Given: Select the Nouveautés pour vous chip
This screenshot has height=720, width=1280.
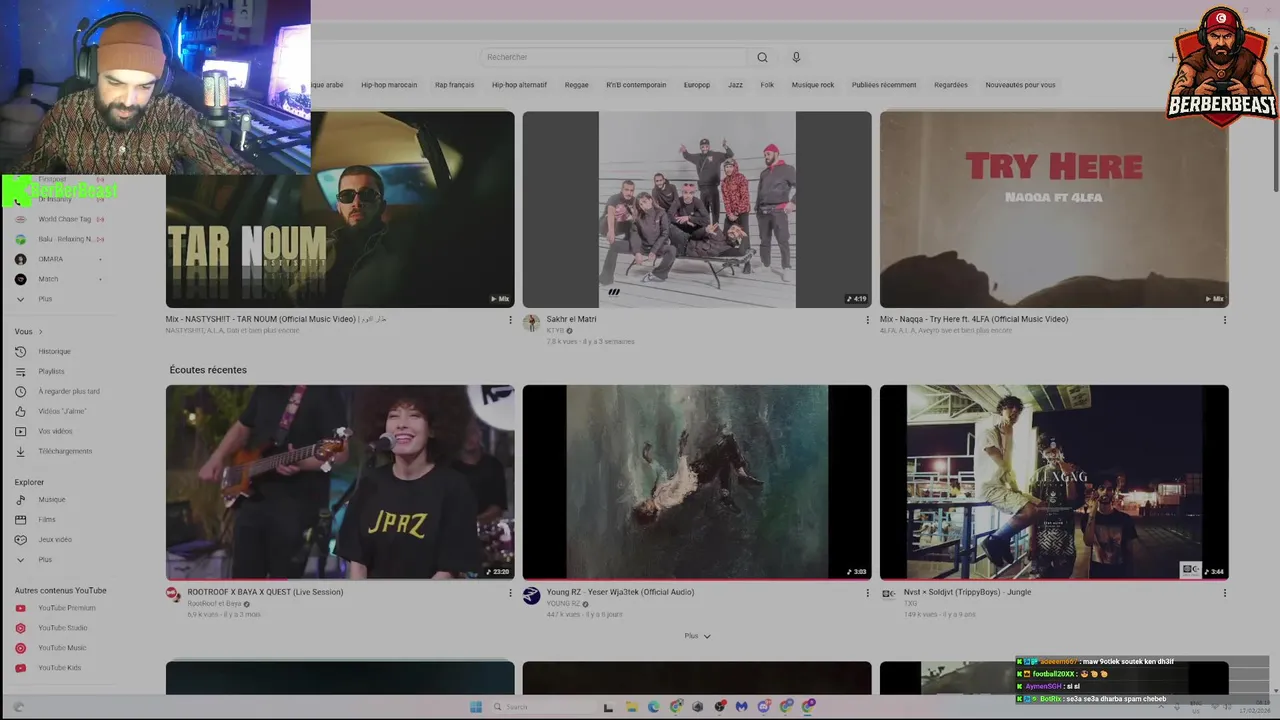Looking at the screenshot, I should pos(1020,85).
